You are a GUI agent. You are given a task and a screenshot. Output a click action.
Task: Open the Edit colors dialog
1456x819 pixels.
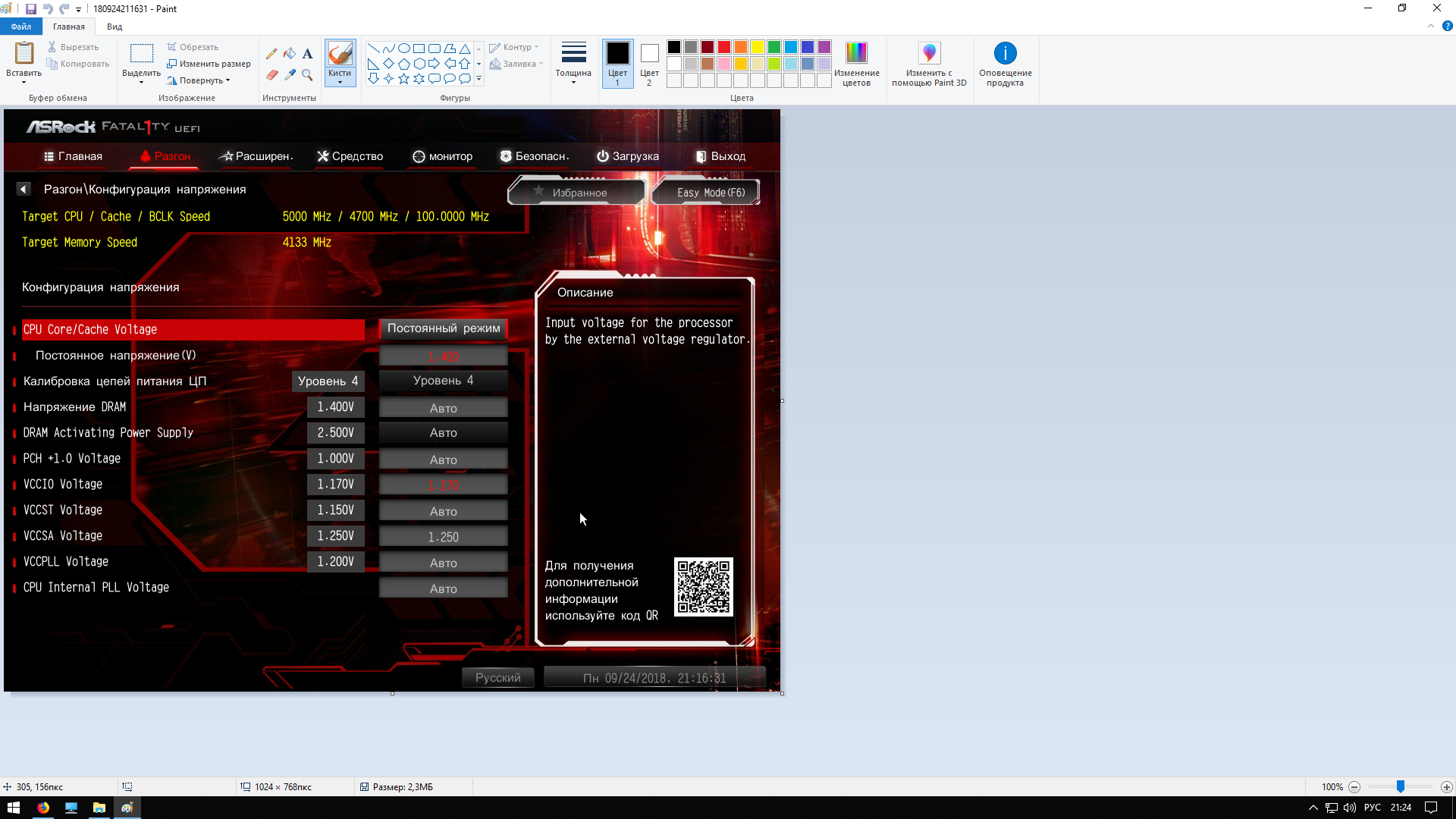click(x=856, y=64)
